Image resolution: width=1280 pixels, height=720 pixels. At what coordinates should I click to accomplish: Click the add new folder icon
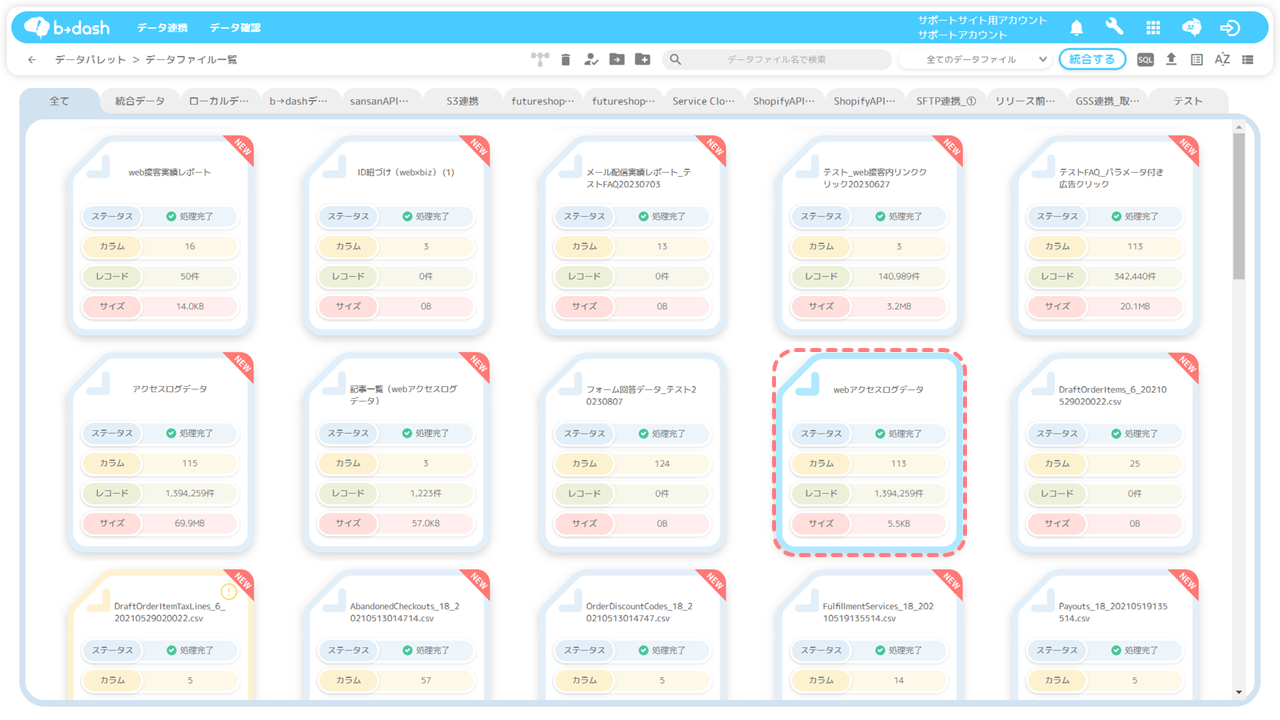[x=642, y=60]
